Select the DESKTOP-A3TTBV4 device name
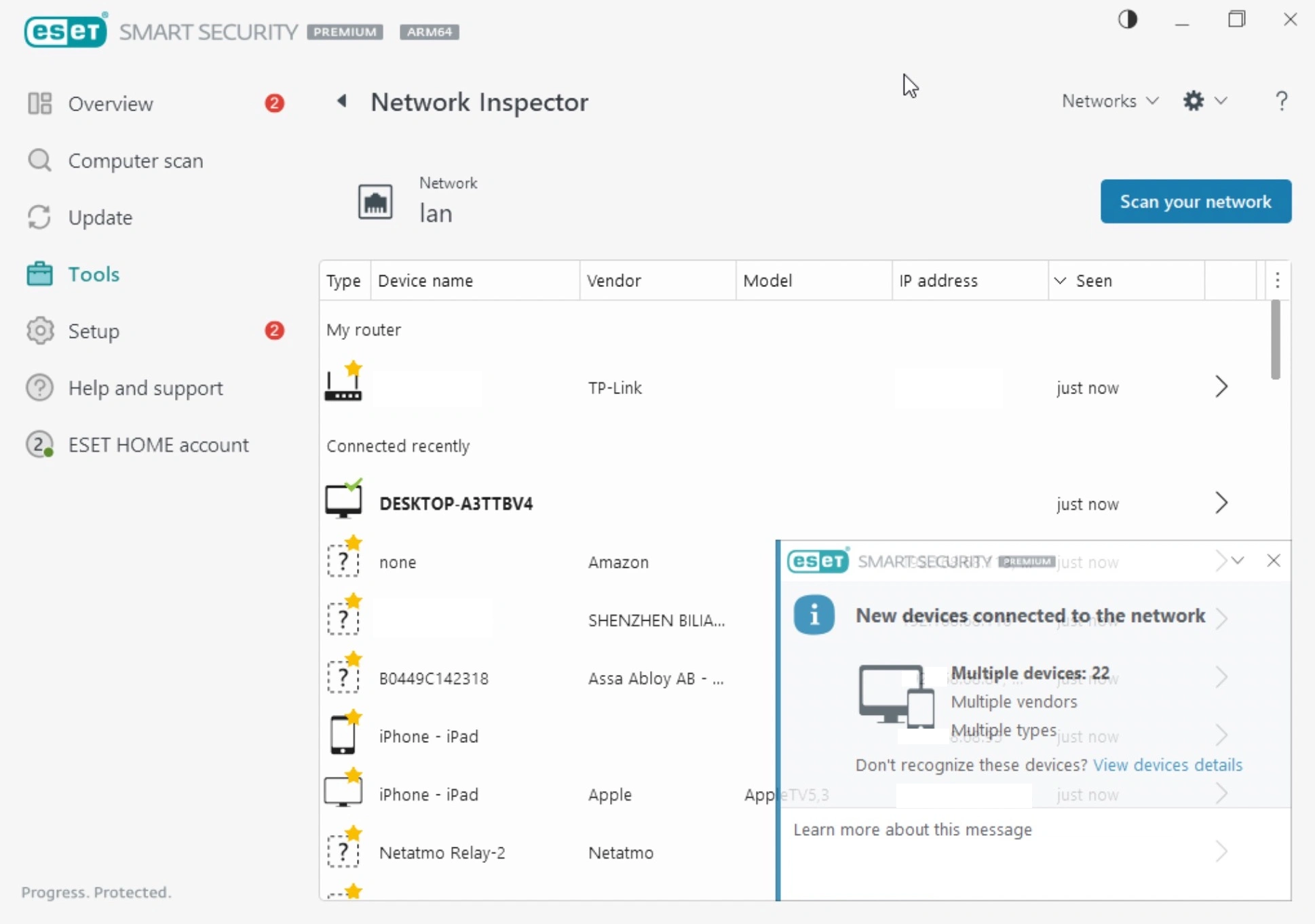This screenshot has width=1315, height=924. (456, 504)
